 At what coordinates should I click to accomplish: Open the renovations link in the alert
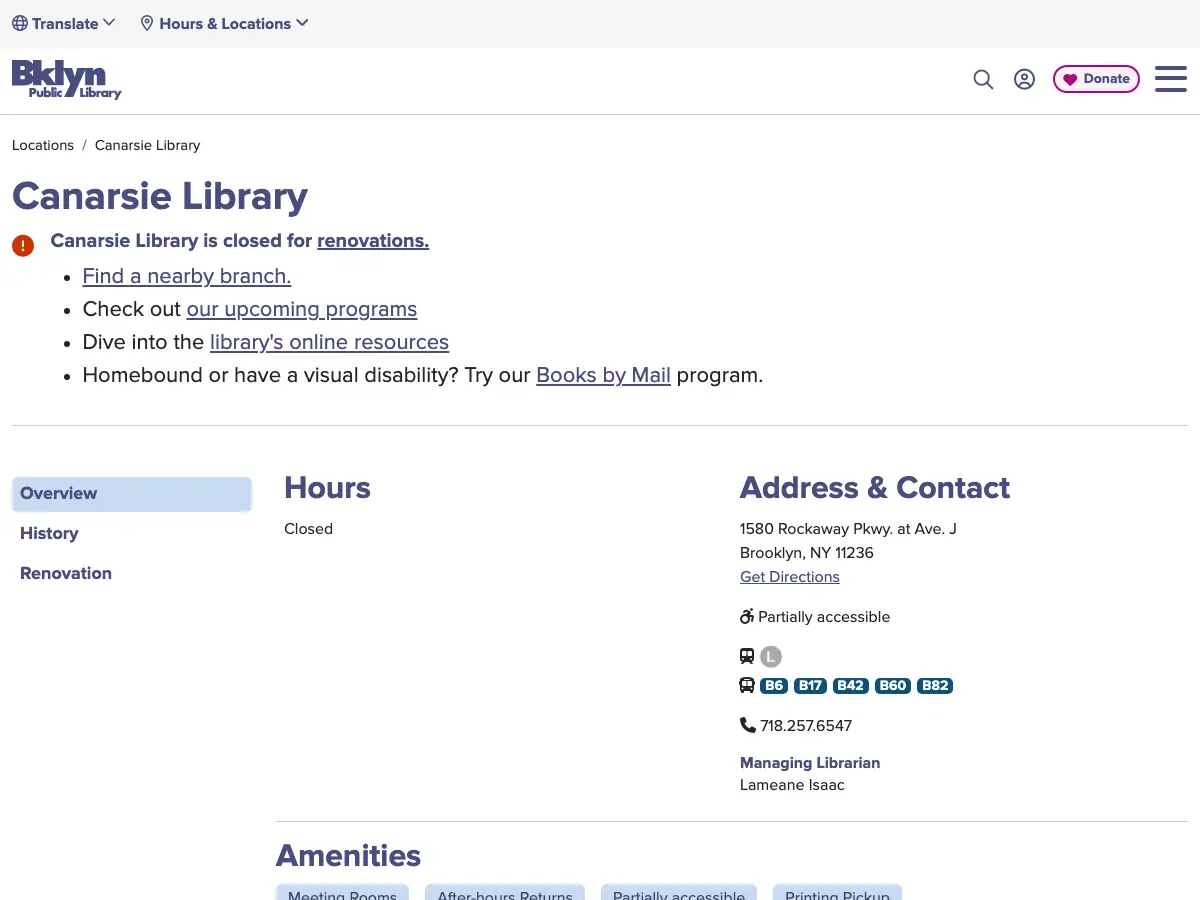(x=373, y=241)
